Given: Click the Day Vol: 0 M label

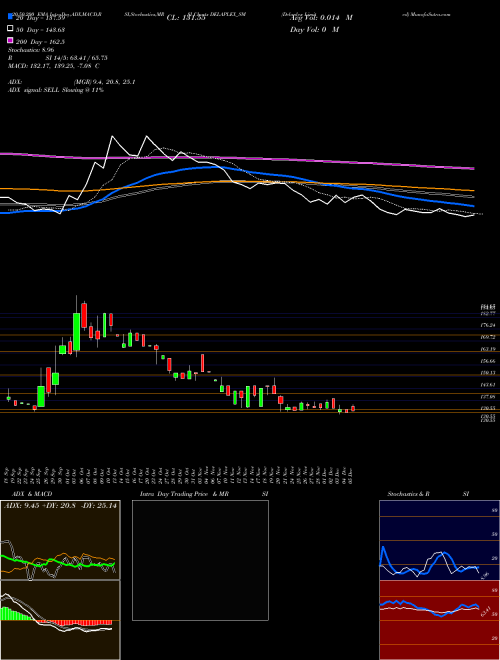Looking at the screenshot, I should tap(314, 30).
